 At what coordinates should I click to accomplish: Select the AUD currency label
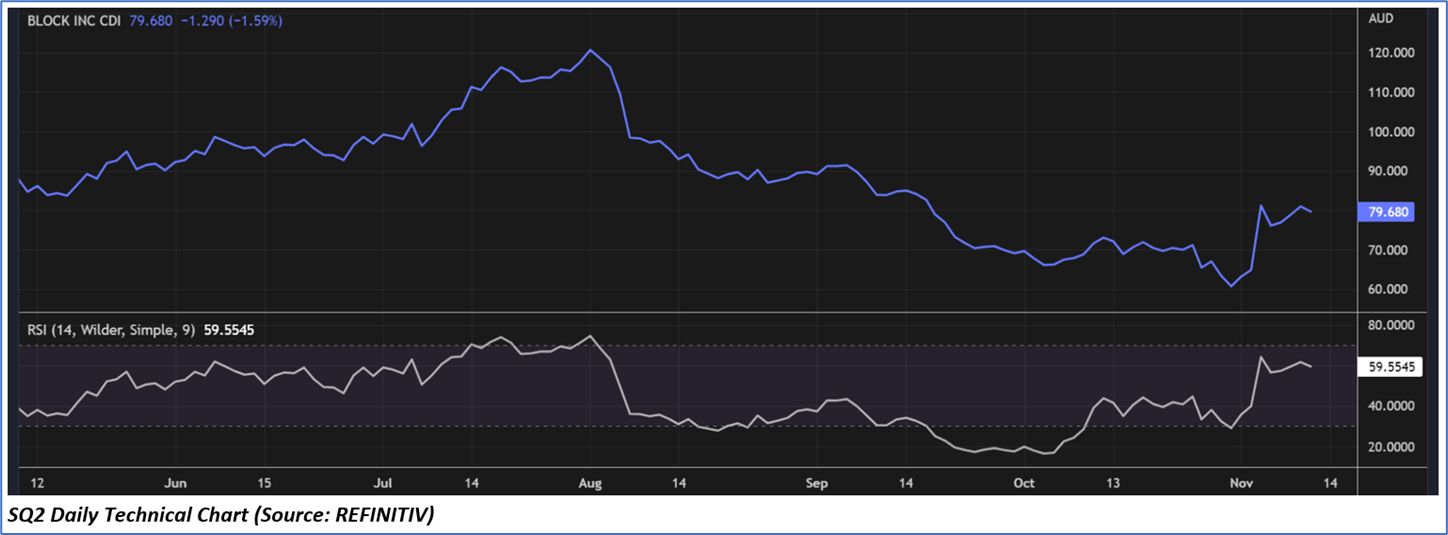[1382, 19]
